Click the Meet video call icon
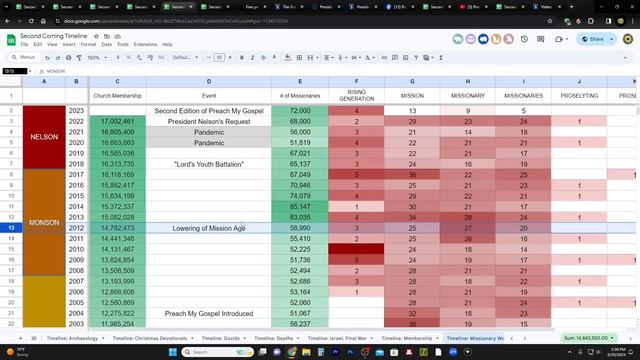640x360 pixels. click(x=558, y=39)
